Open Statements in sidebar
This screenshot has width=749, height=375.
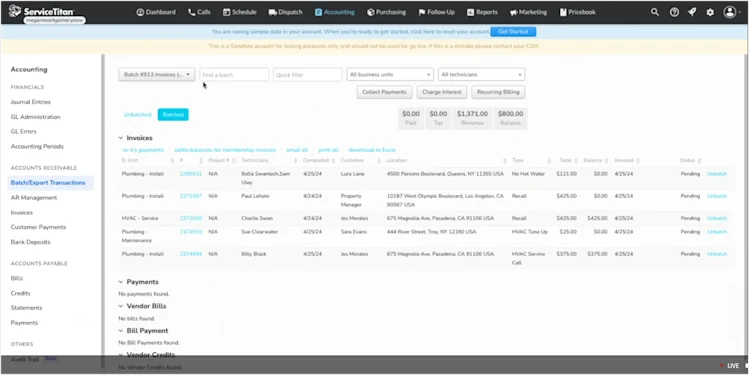(x=26, y=308)
